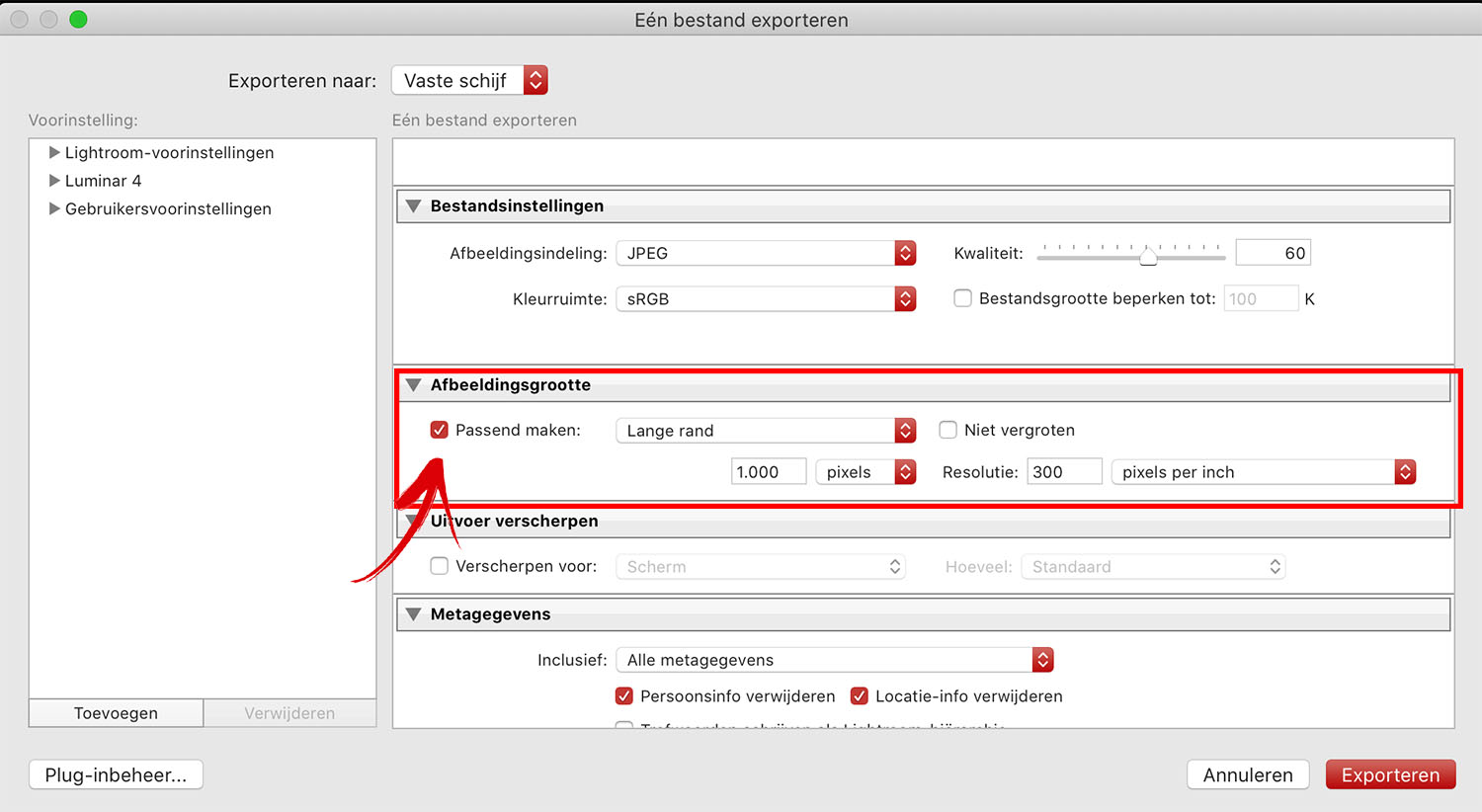This screenshot has width=1482, height=812.
Task: Select Gebruikersvoorinstellingen in preset list
Action: 168,208
